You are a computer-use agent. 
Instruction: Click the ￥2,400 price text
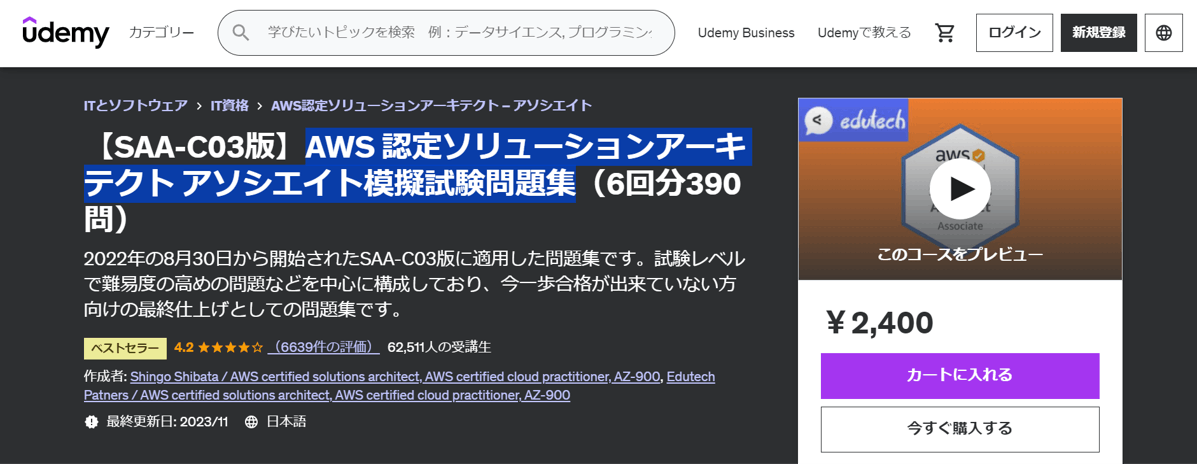(878, 323)
